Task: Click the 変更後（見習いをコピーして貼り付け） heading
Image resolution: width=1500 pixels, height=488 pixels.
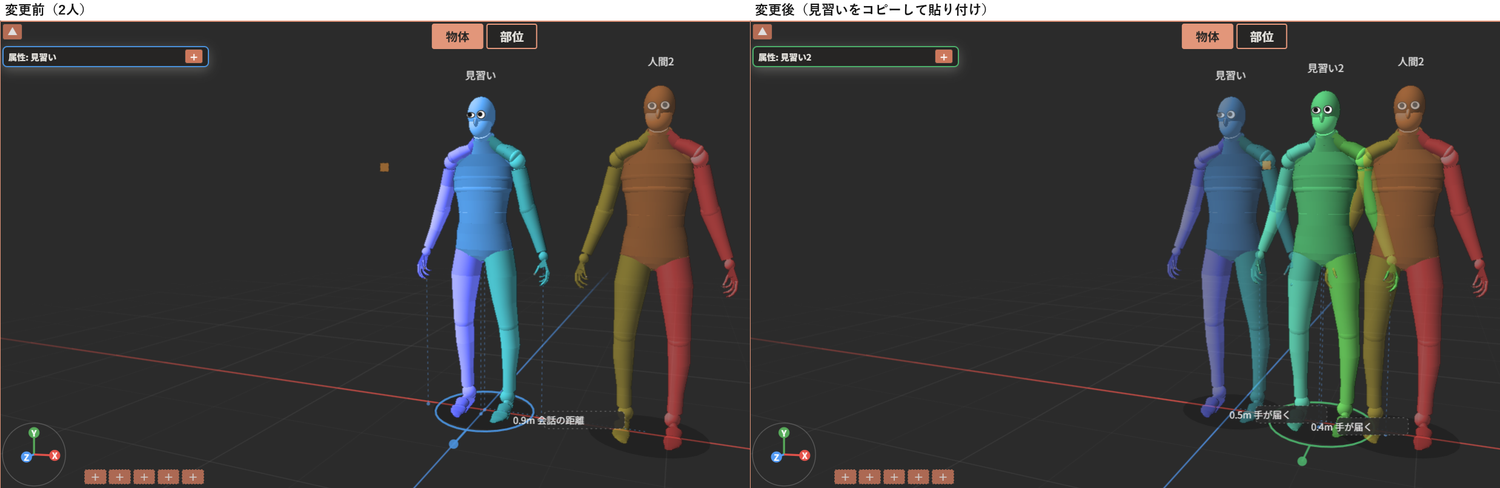Action: click(871, 9)
